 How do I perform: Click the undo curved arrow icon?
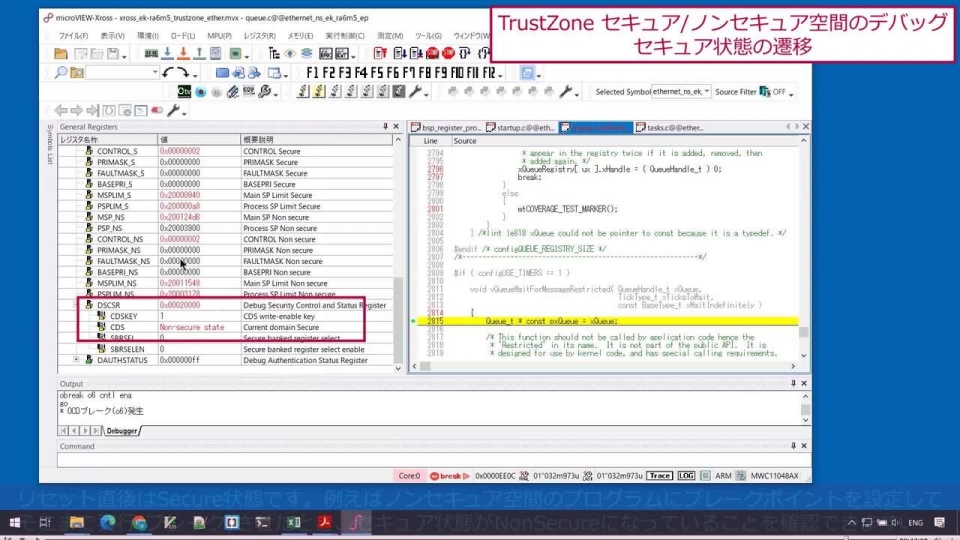point(168,73)
